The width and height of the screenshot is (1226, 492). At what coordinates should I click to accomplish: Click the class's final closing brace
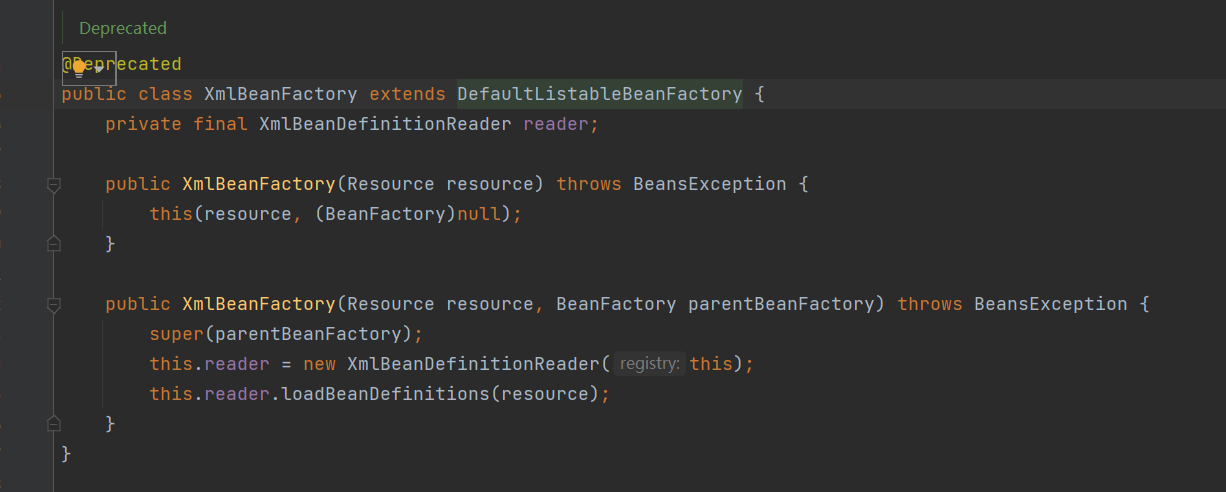(67, 454)
